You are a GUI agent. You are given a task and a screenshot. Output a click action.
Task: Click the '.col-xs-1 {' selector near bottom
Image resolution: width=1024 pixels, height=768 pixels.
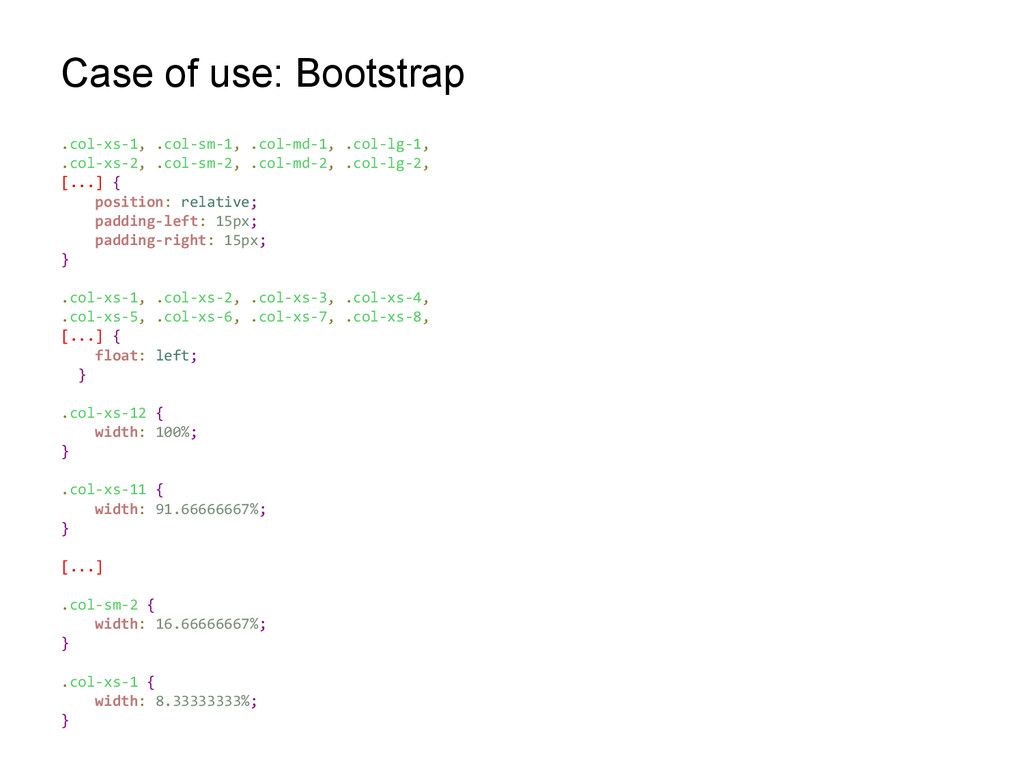[108, 682]
